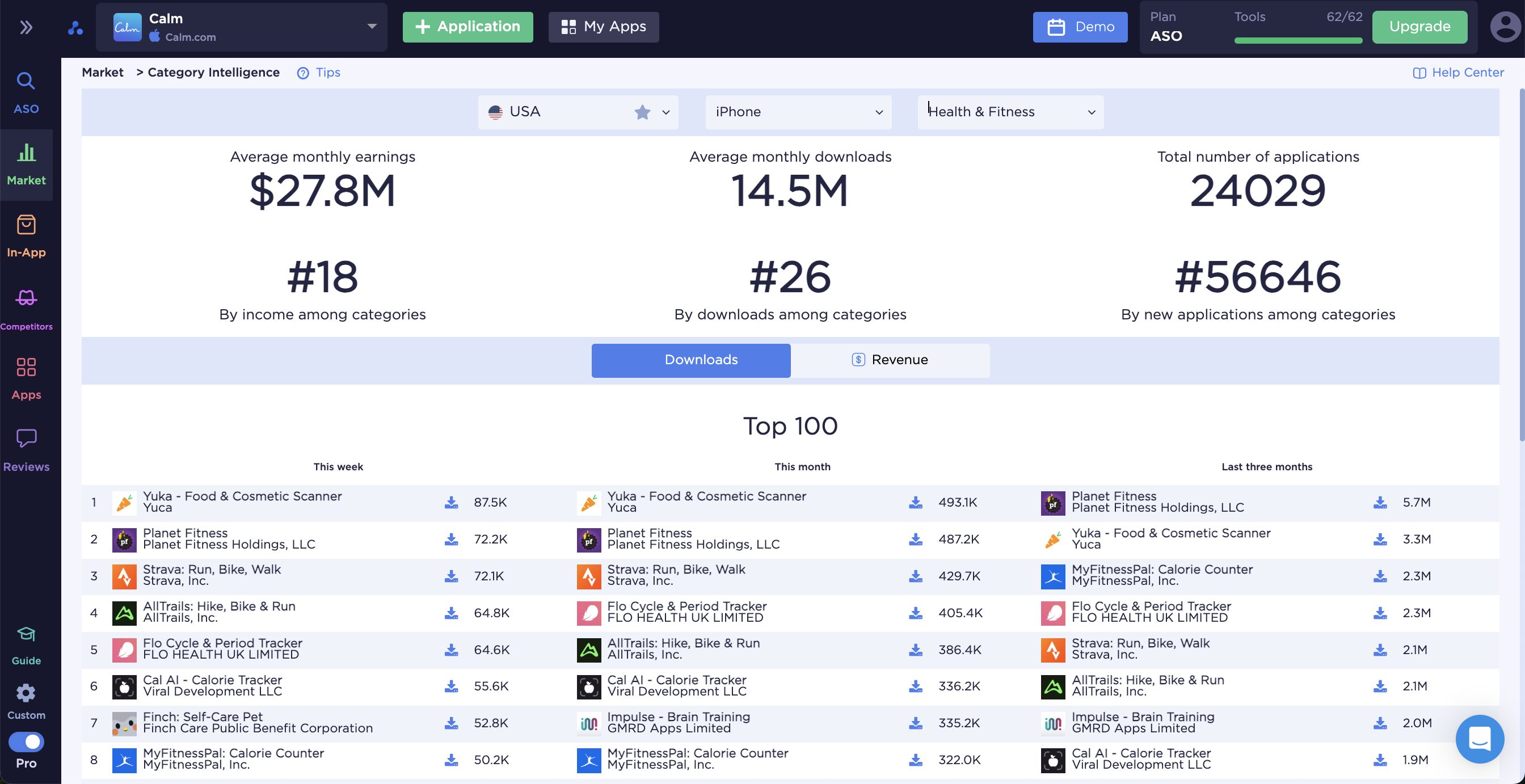Click the logo icon beside the Calm selector

75,27
